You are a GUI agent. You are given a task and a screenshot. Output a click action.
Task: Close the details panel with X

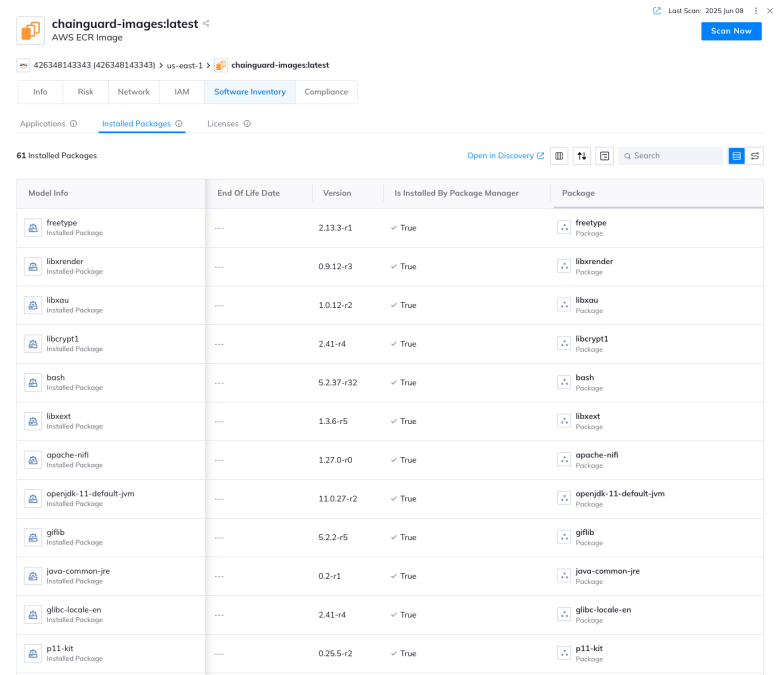coord(770,10)
